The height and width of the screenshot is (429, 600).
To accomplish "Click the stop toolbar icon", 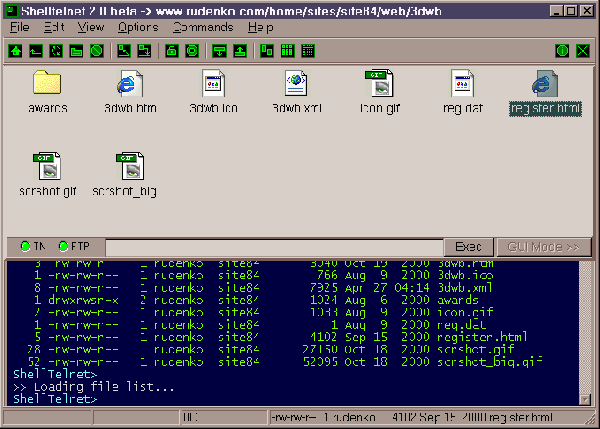I will click(x=96, y=50).
